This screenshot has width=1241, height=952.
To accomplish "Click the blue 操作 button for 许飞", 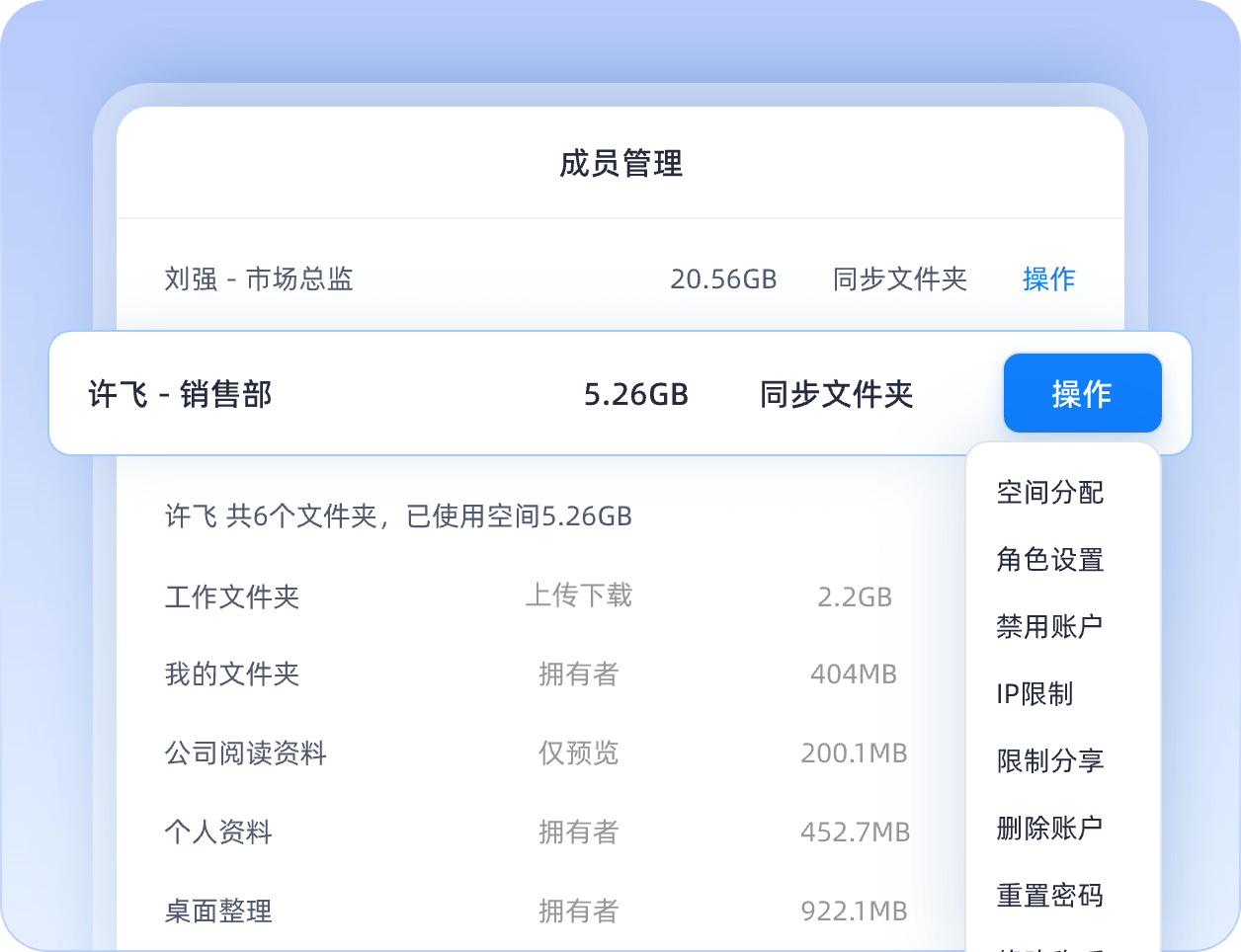I will pos(1082,394).
